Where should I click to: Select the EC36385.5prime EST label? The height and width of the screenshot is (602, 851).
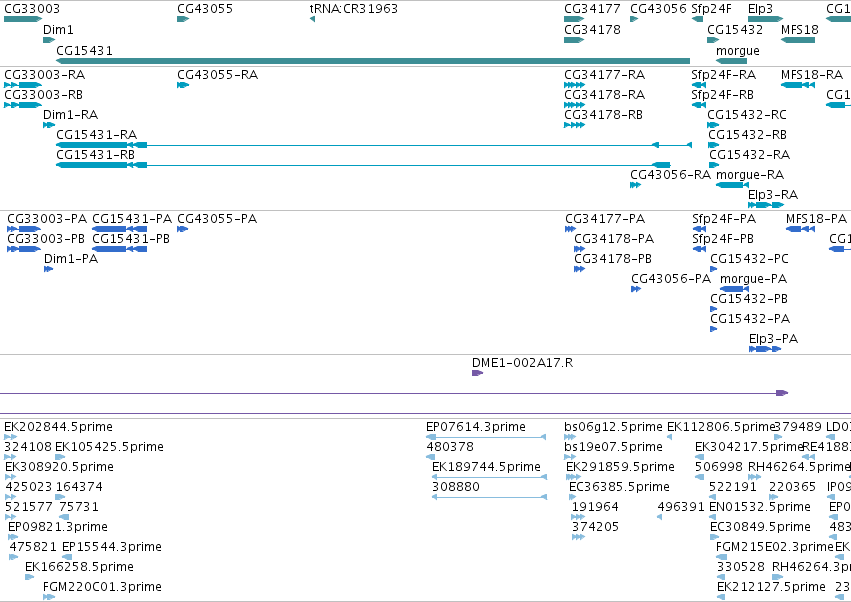coord(619,487)
